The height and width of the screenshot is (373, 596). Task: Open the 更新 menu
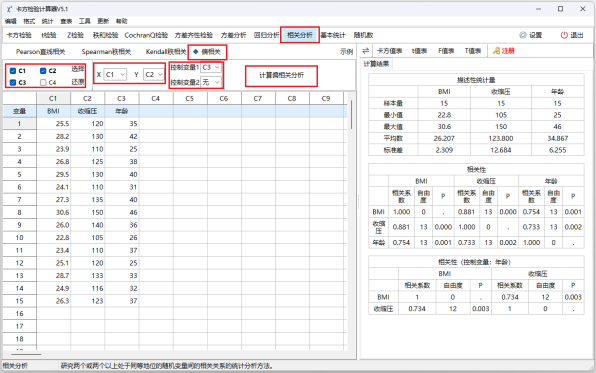(x=103, y=21)
